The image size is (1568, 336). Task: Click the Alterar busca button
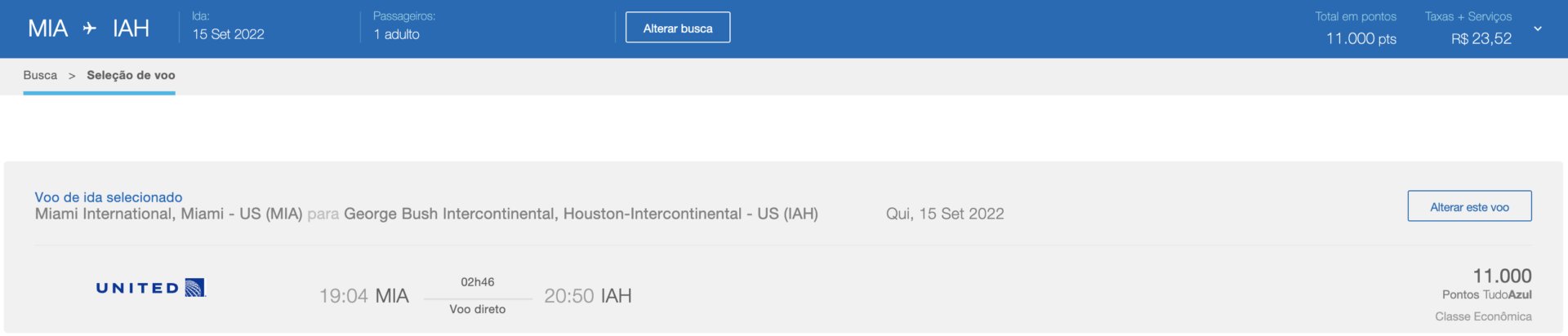click(x=678, y=28)
